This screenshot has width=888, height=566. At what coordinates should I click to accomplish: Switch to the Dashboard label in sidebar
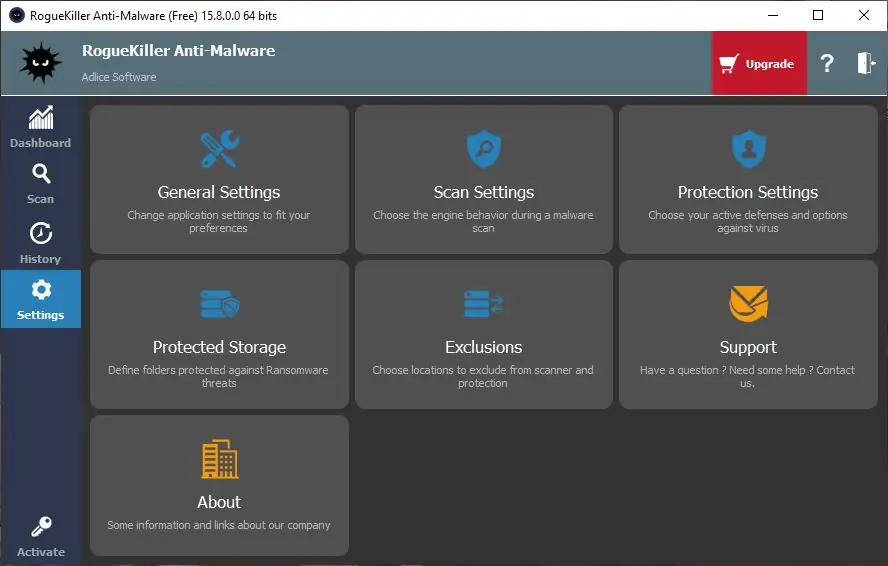40,143
